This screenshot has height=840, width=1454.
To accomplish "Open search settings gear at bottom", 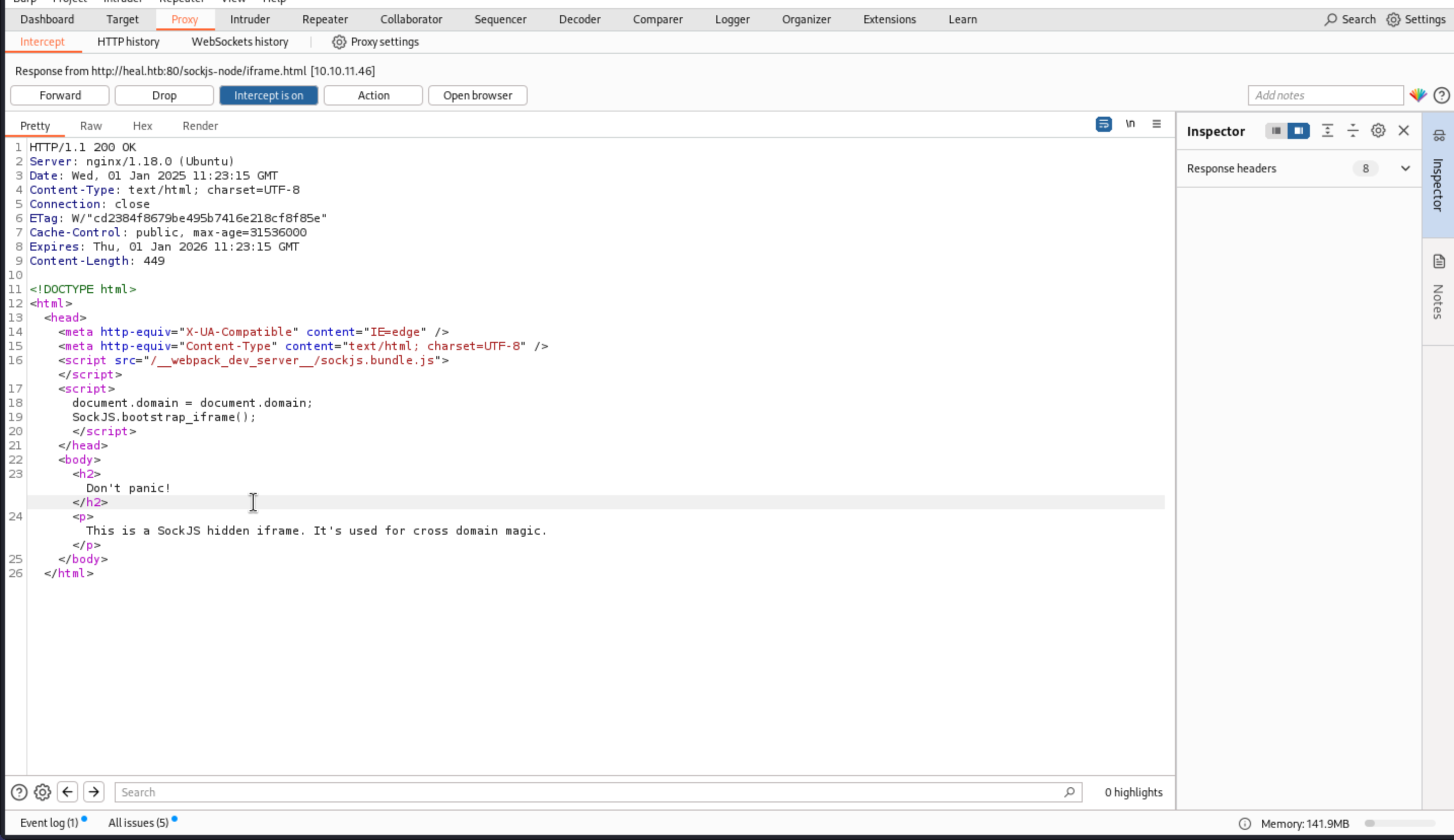I will point(42,792).
